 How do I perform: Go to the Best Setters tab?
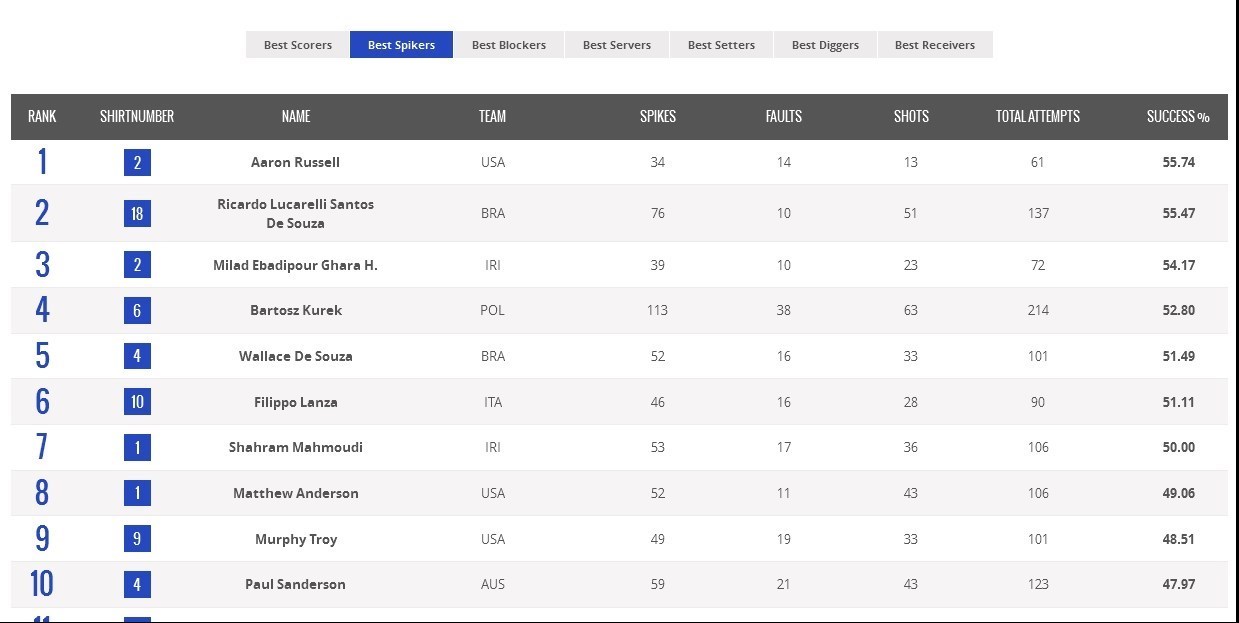click(721, 45)
